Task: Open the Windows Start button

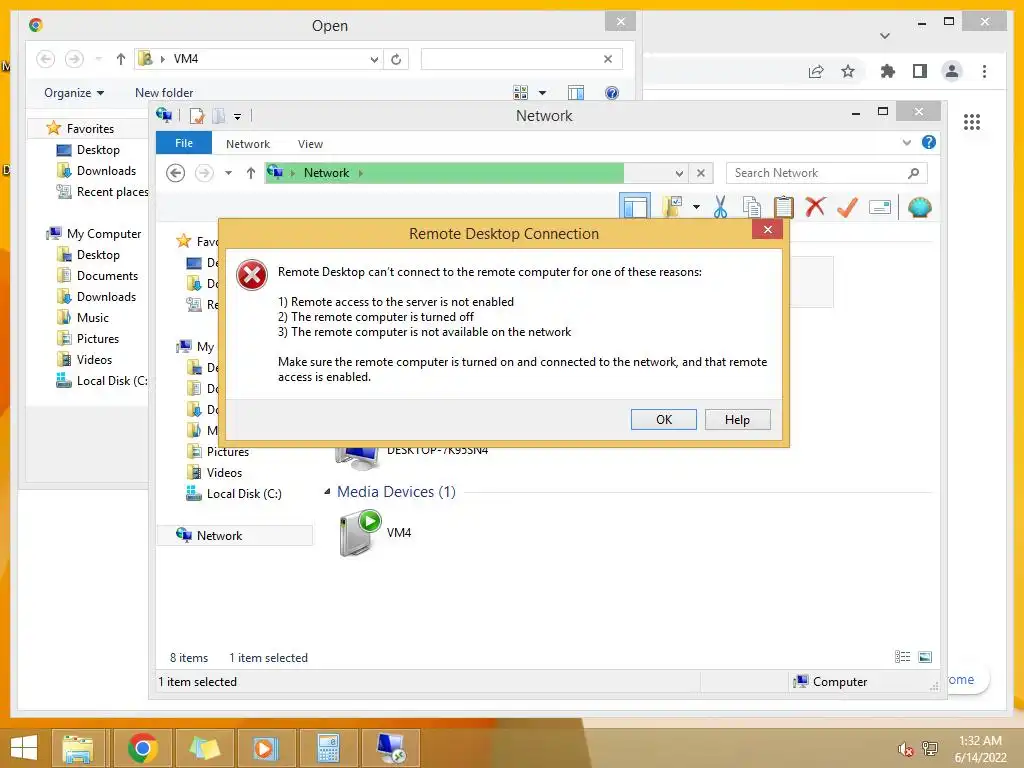Action: point(24,748)
